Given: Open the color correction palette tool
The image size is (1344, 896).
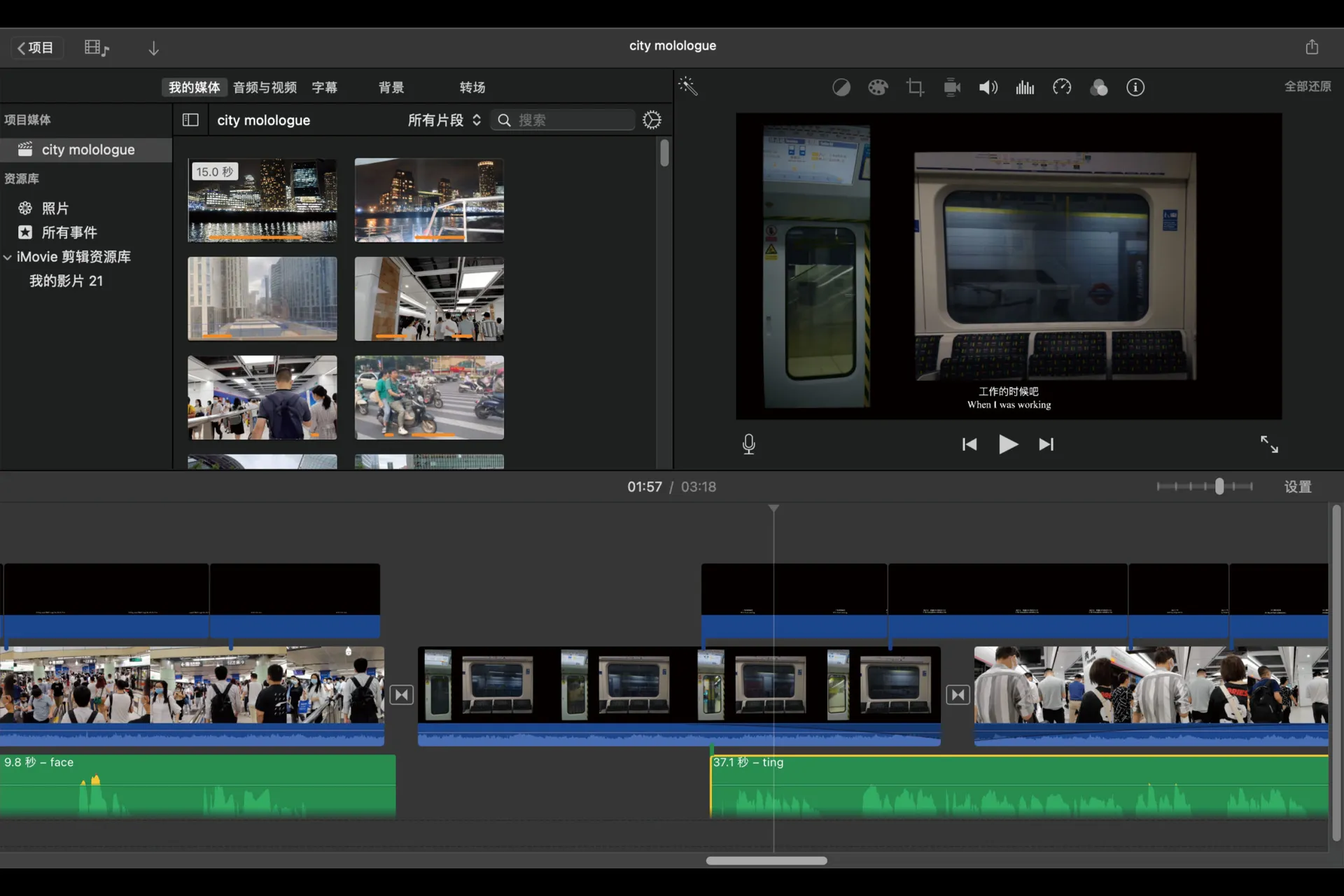Looking at the screenshot, I should 878,87.
